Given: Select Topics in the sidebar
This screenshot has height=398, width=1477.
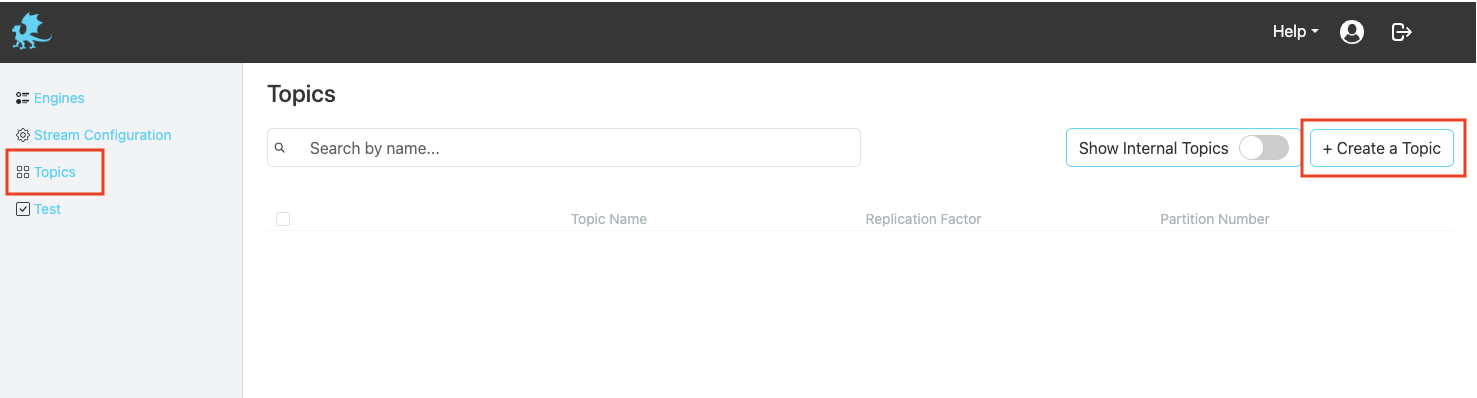Looking at the screenshot, I should click(x=55, y=172).
